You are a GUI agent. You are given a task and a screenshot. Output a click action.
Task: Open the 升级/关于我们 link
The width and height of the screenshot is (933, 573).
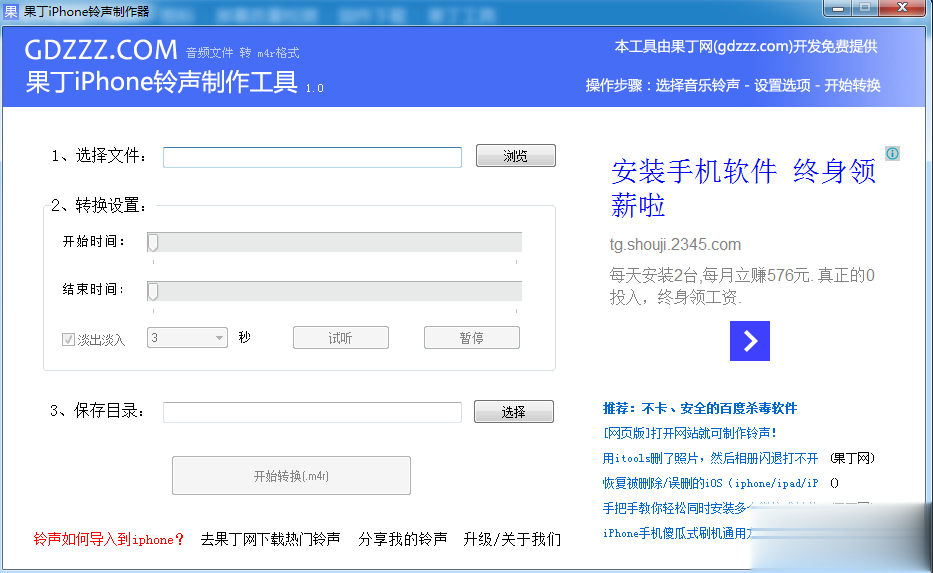(x=512, y=540)
